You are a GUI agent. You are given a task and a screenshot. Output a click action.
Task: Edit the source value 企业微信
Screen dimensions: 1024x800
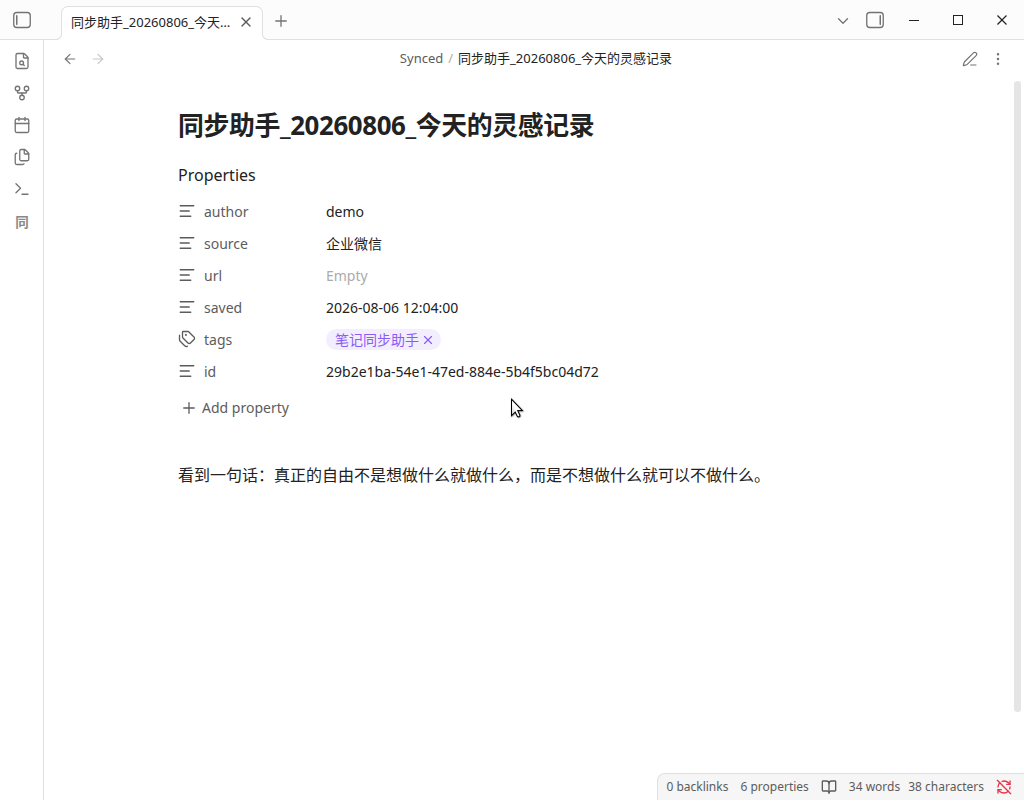(353, 244)
